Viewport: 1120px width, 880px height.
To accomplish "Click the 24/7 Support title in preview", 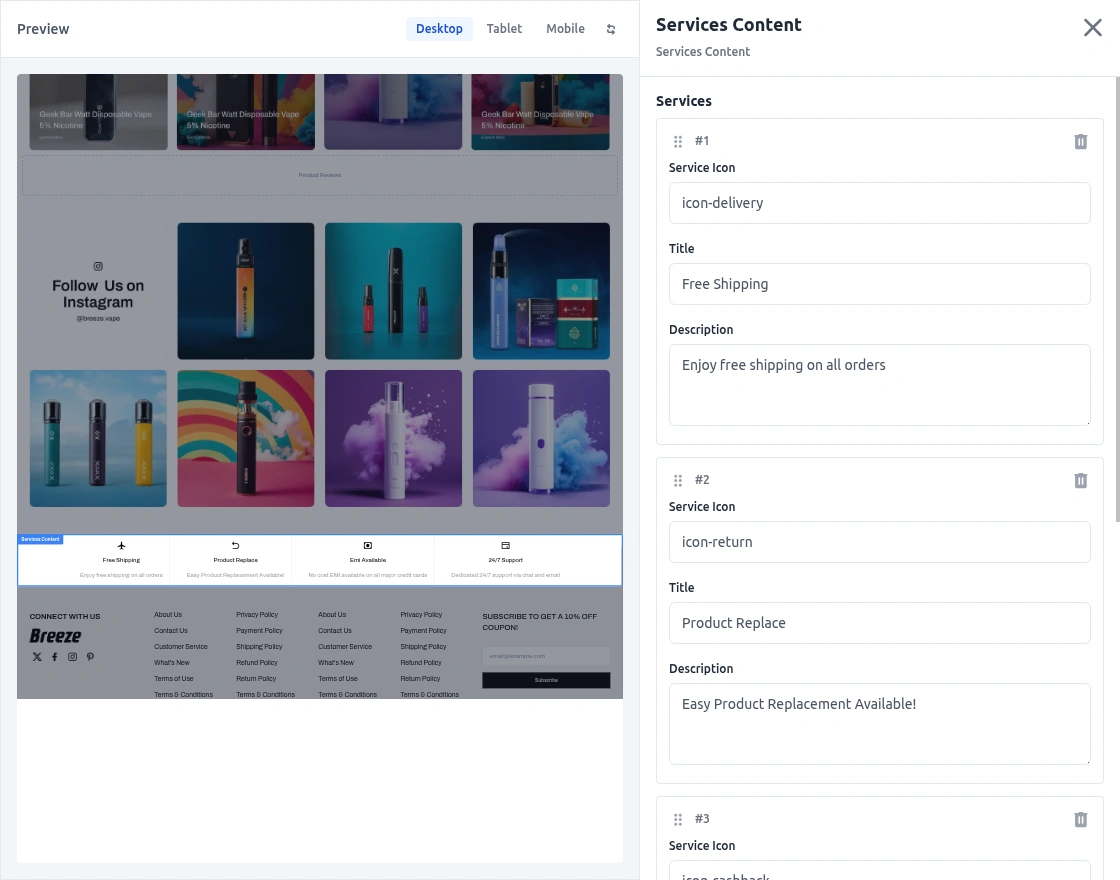I will click(x=506, y=560).
